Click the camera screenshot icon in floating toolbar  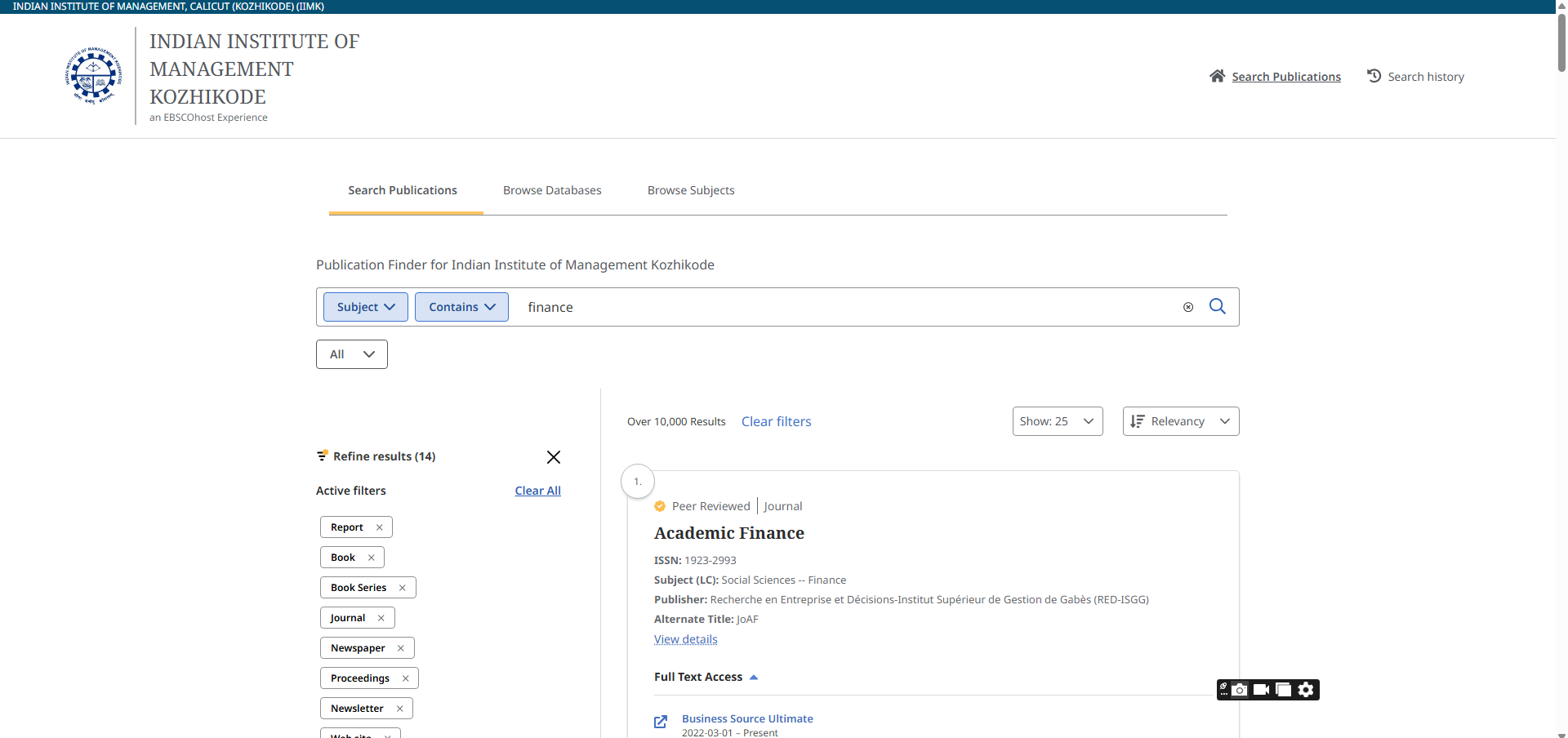point(1240,690)
